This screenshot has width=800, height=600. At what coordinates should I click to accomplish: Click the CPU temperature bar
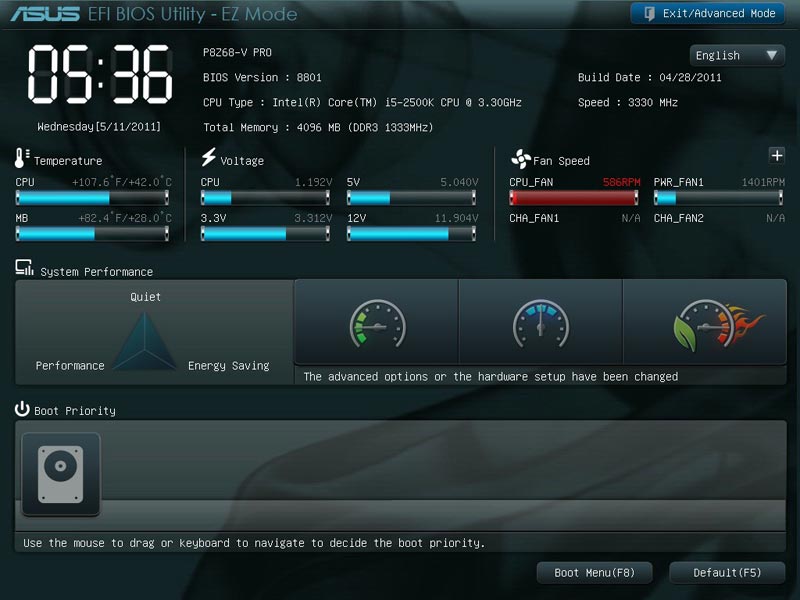(92, 197)
